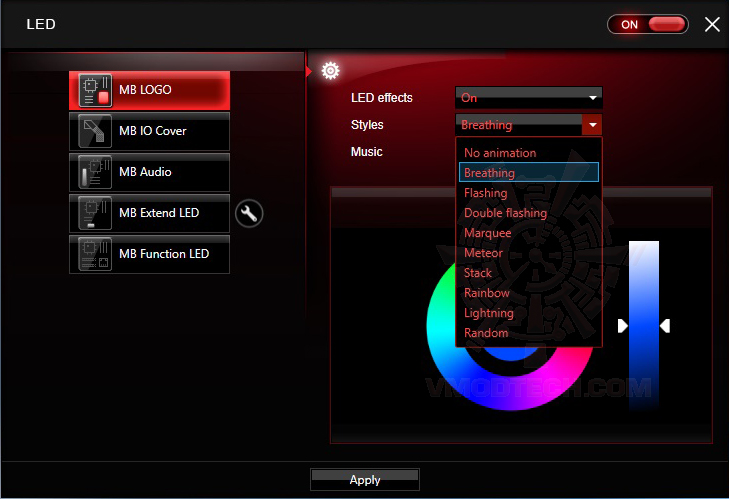Select the MB Function LED label
Image resolution: width=729 pixels, height=499 pixels.
(x=164, y=253)
